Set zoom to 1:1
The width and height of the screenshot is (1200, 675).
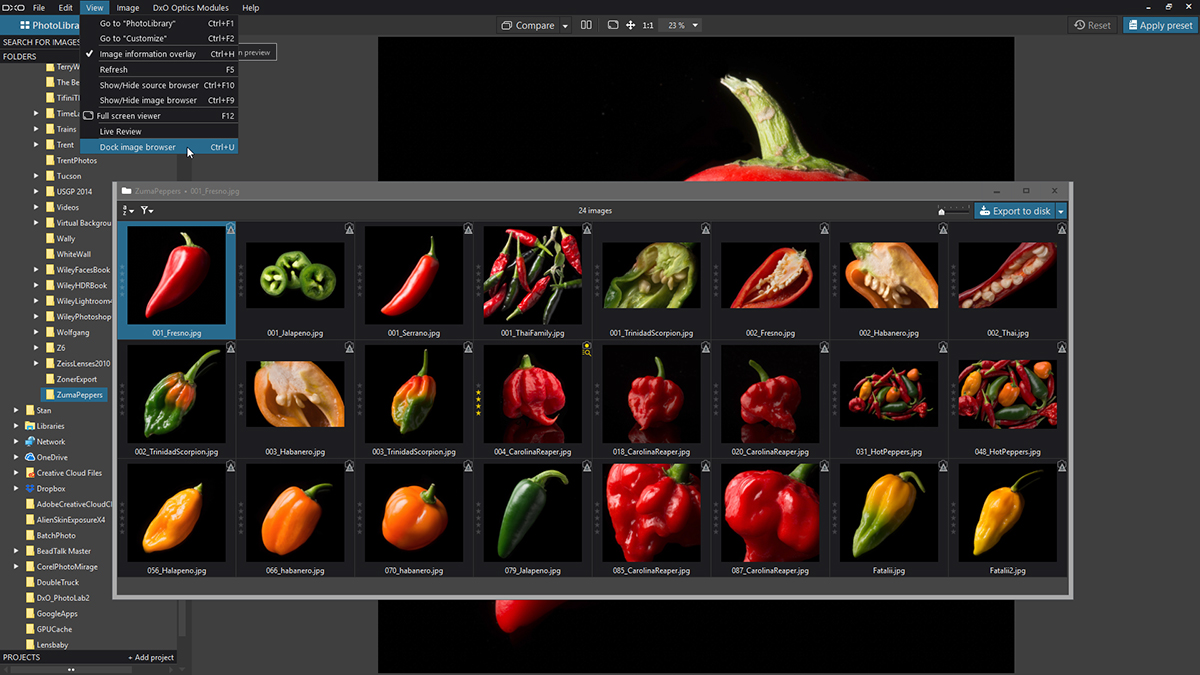[648, 25]
